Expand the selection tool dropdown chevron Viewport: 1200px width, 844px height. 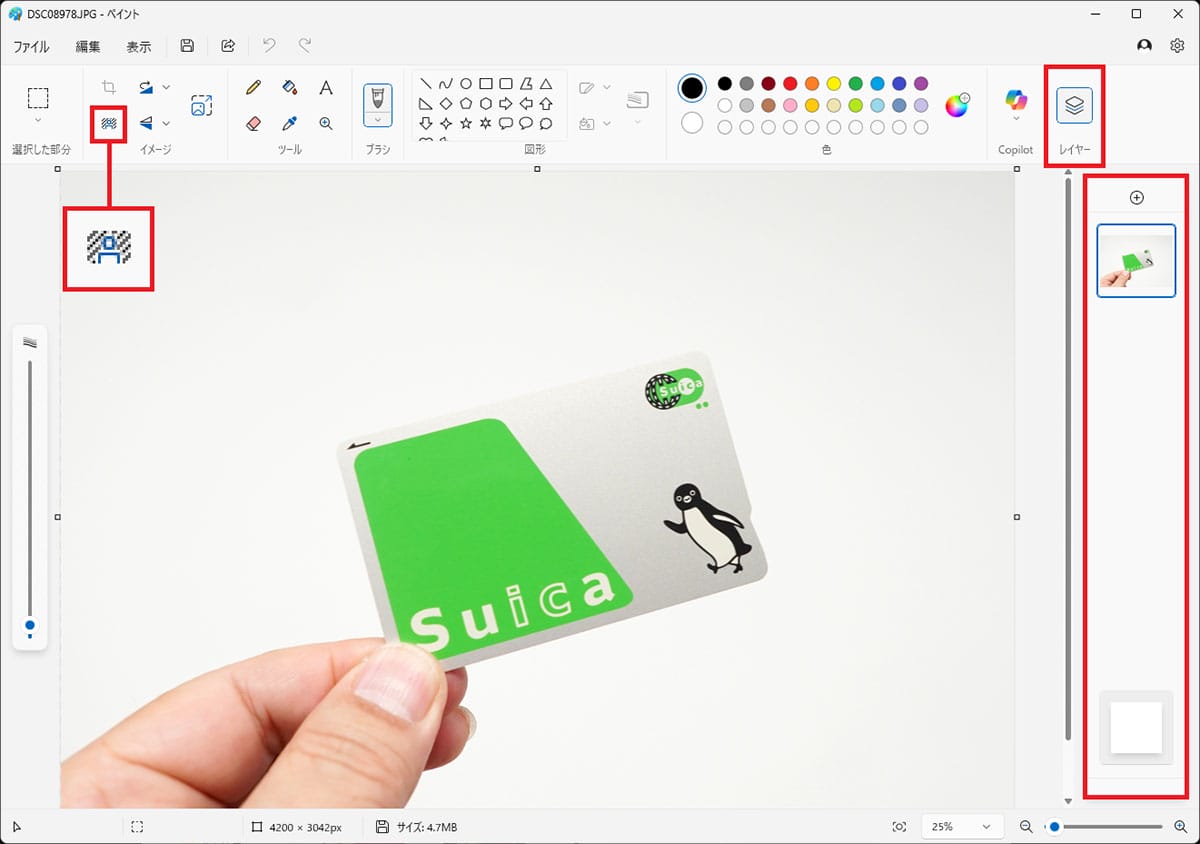[x=38, y=121]
